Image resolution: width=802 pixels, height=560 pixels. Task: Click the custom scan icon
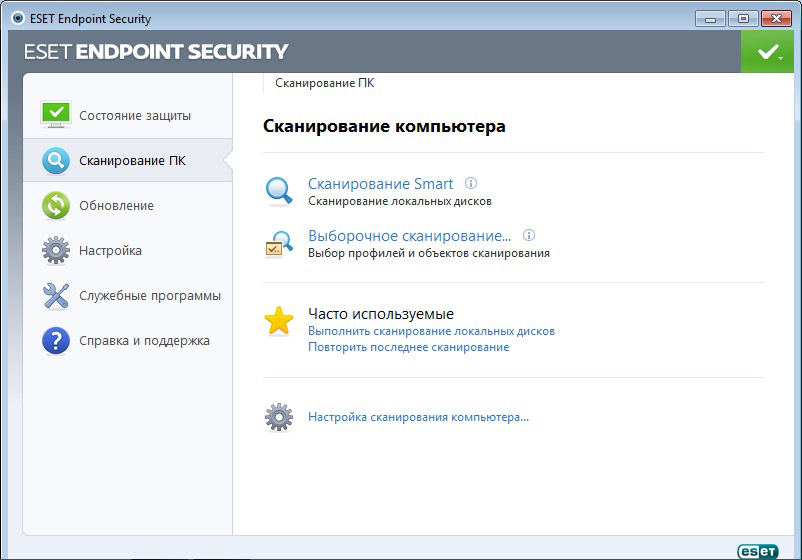coord(279,243)
